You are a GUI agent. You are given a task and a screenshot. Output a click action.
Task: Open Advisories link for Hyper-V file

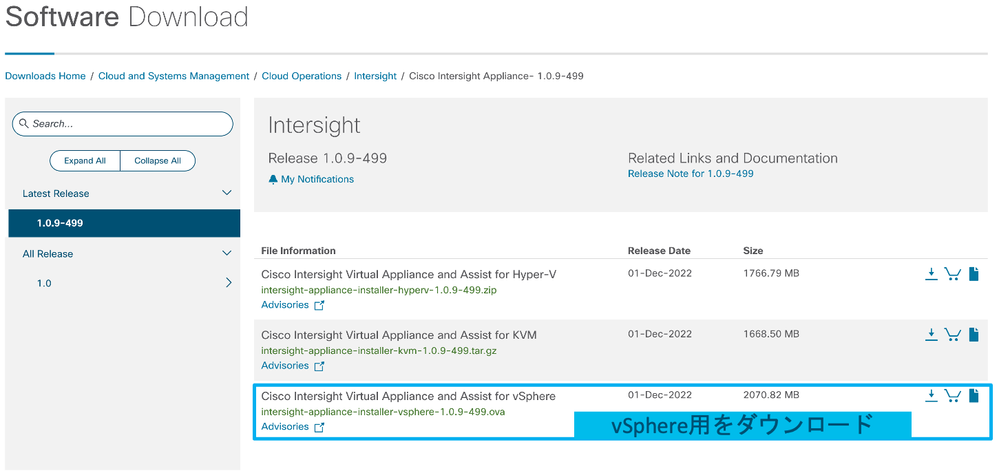pos(285,305)
